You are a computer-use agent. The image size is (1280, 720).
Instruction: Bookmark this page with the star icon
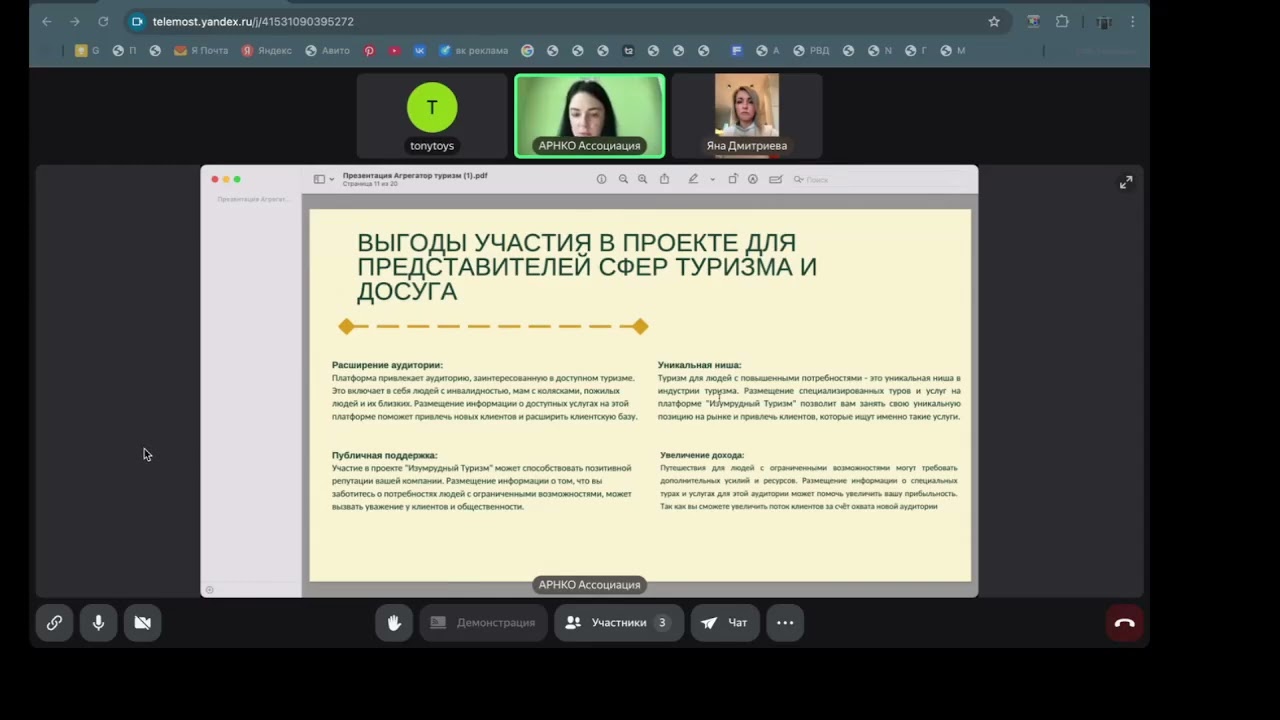(x=994, y=21)
